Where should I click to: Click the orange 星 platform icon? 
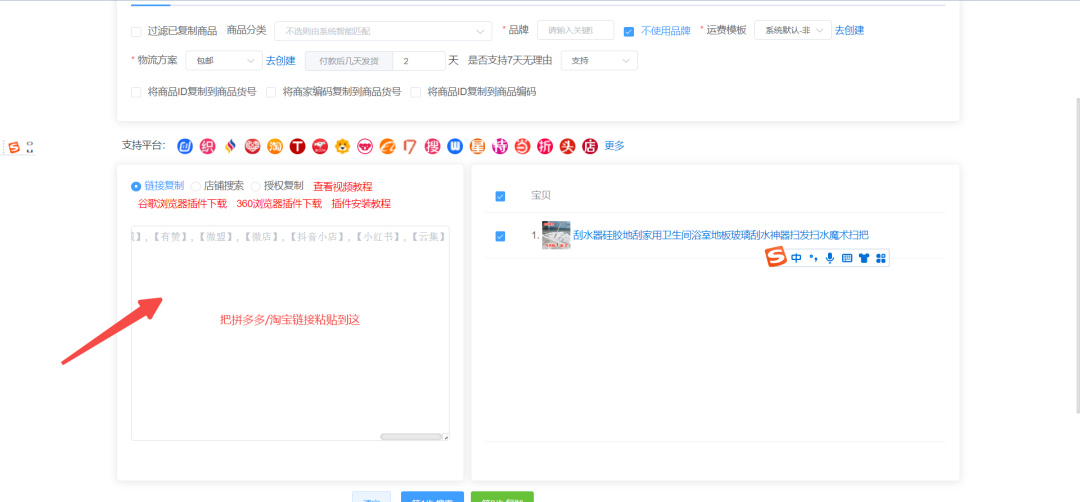click(477, 146)
